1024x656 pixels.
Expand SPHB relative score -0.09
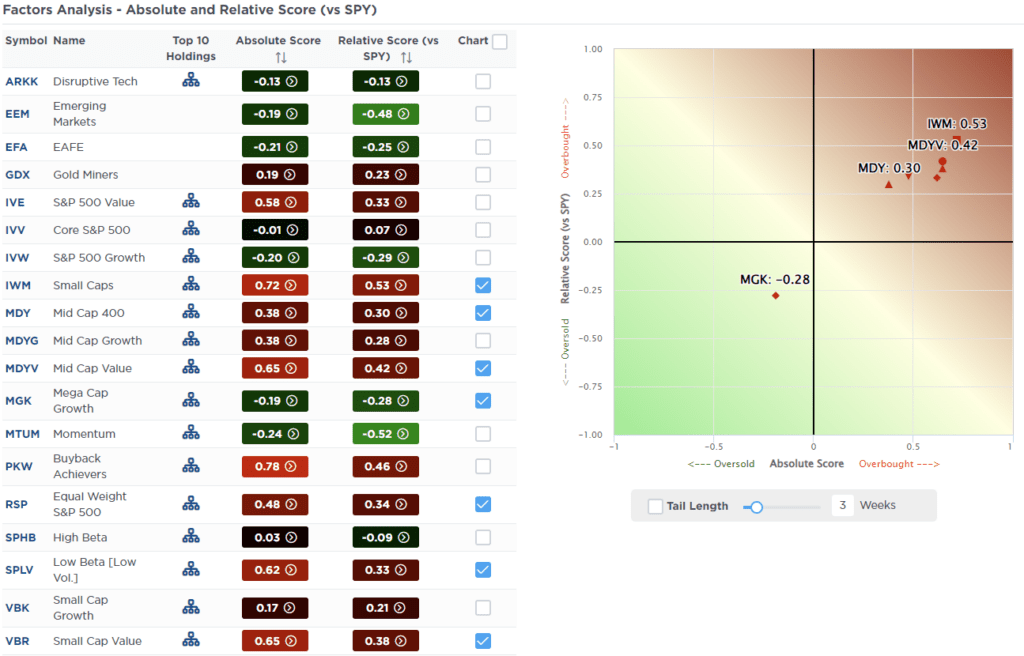click(x=385, y=537)
